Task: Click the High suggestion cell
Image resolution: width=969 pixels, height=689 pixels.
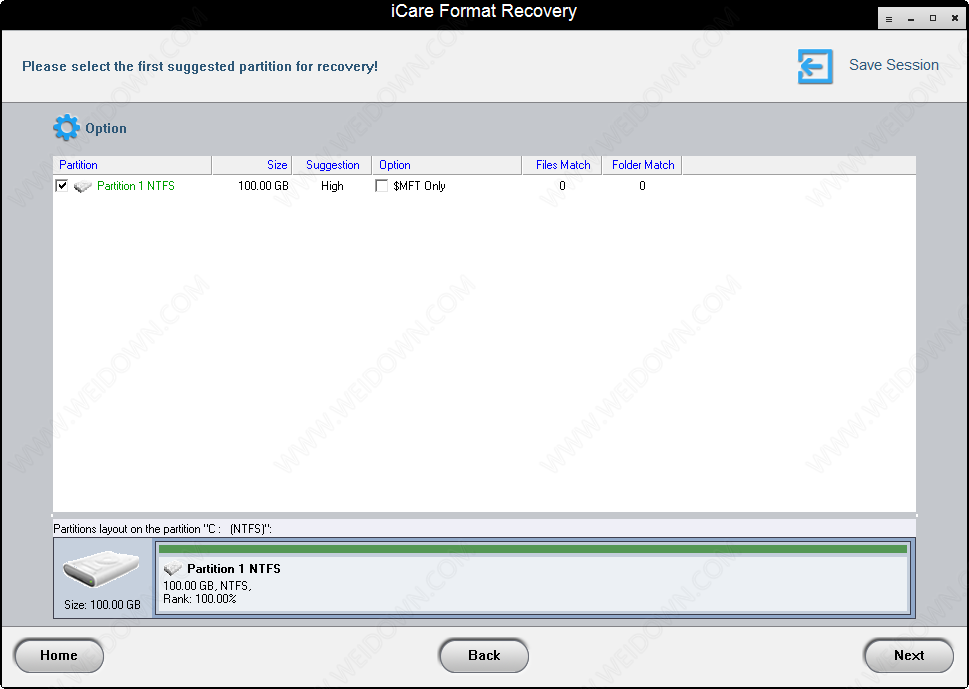Action: (x=332, y=186)
